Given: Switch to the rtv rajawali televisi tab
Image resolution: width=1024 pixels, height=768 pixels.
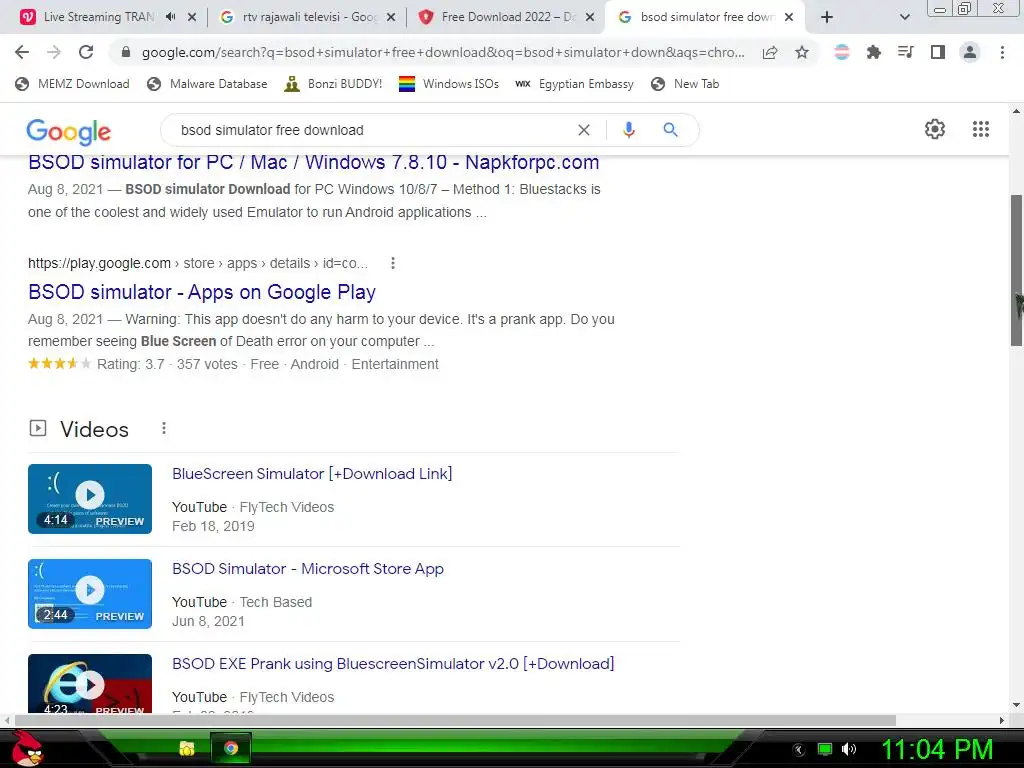Looking at the screenshot, I should pos(309,17).
